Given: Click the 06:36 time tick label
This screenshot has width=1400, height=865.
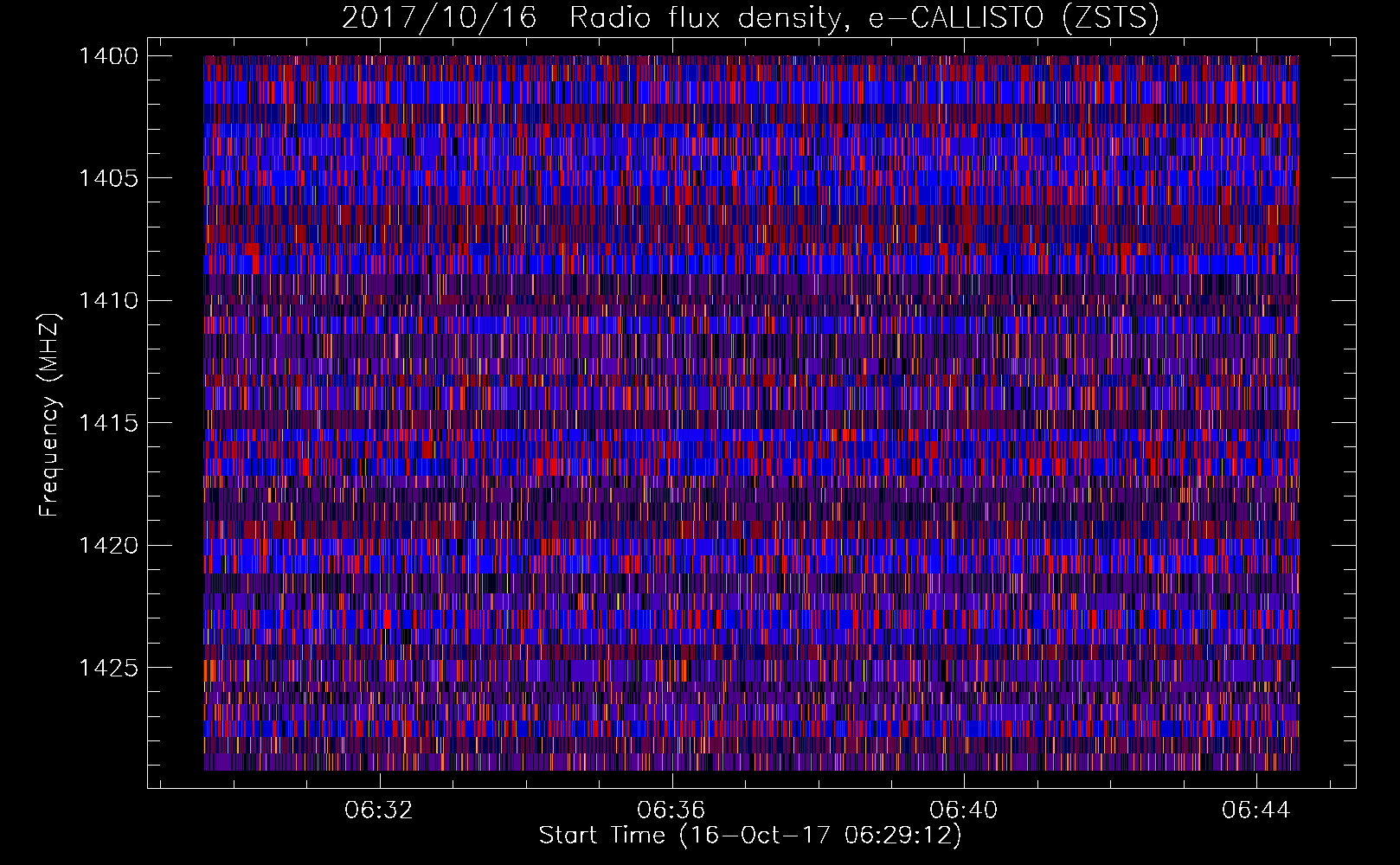Looking at the screenshot, I should pyautogui.click(x=671, y=811).
